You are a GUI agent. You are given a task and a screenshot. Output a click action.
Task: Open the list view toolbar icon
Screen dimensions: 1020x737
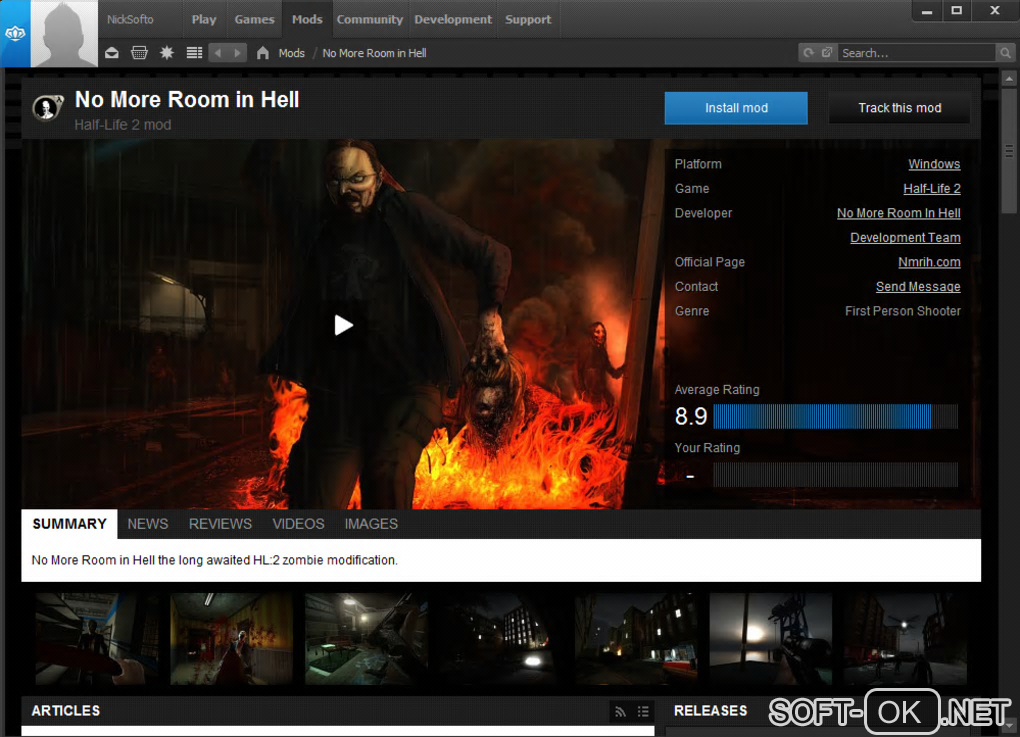click(194, 53)
